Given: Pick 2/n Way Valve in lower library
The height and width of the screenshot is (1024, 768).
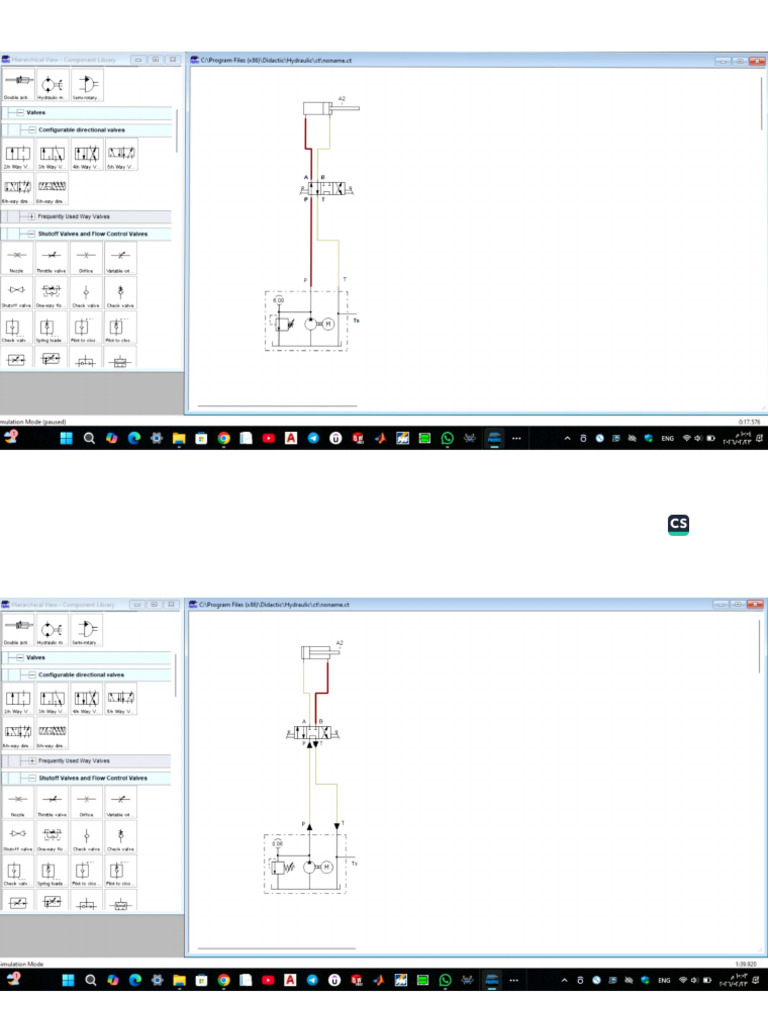Looking at the screenshot, I should click(x=18, y=699).
